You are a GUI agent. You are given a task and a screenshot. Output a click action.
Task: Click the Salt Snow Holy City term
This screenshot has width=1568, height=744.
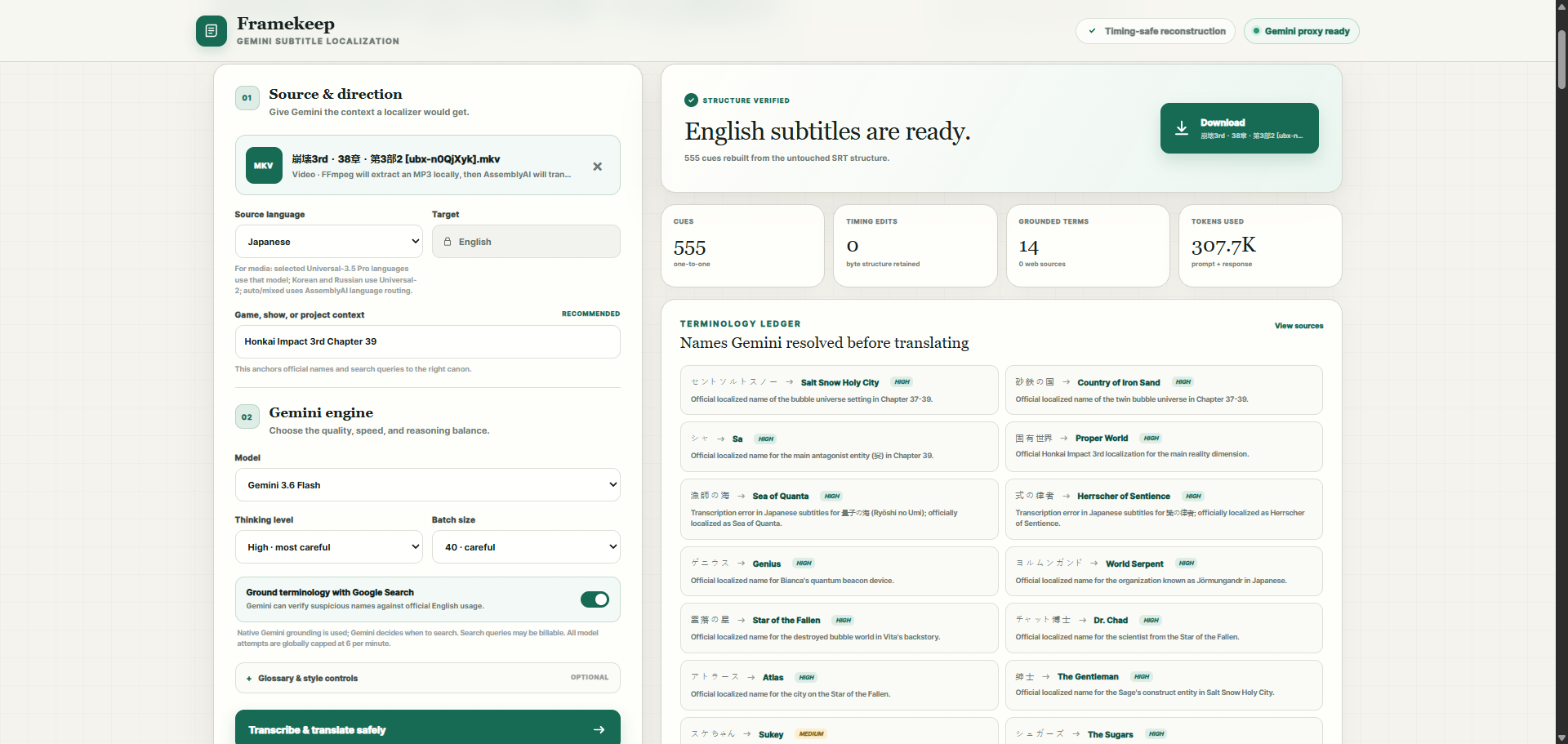pyautogui.click(x=840, y=382)
